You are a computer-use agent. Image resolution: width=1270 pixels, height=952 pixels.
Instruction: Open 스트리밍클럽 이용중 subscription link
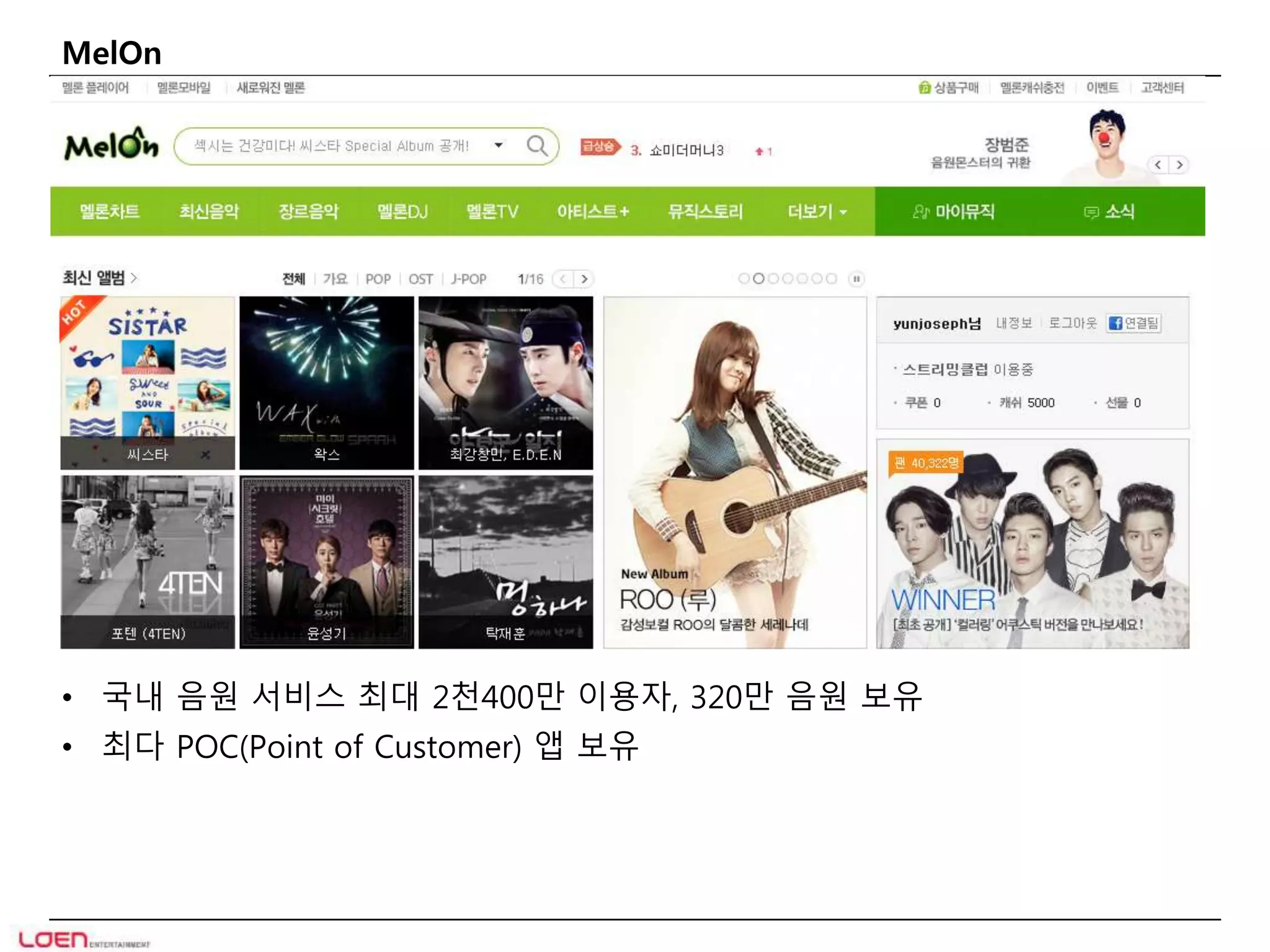pos(968,370)
